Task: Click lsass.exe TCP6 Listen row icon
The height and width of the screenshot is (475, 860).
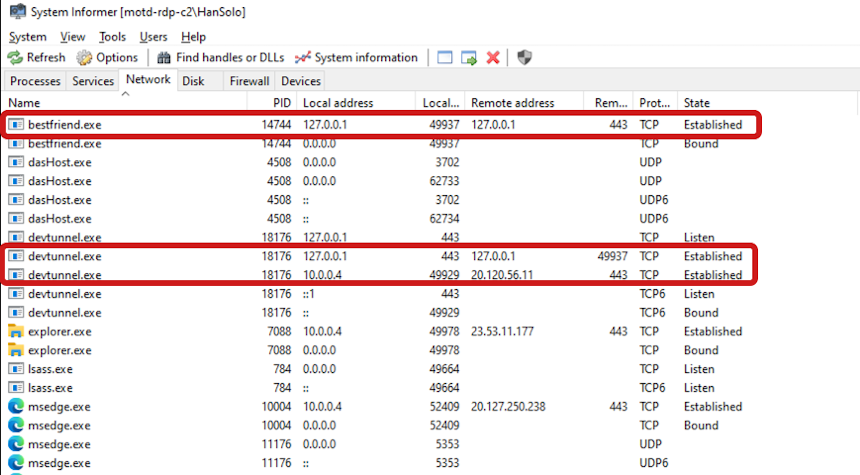Action: (x=16, y=388)
